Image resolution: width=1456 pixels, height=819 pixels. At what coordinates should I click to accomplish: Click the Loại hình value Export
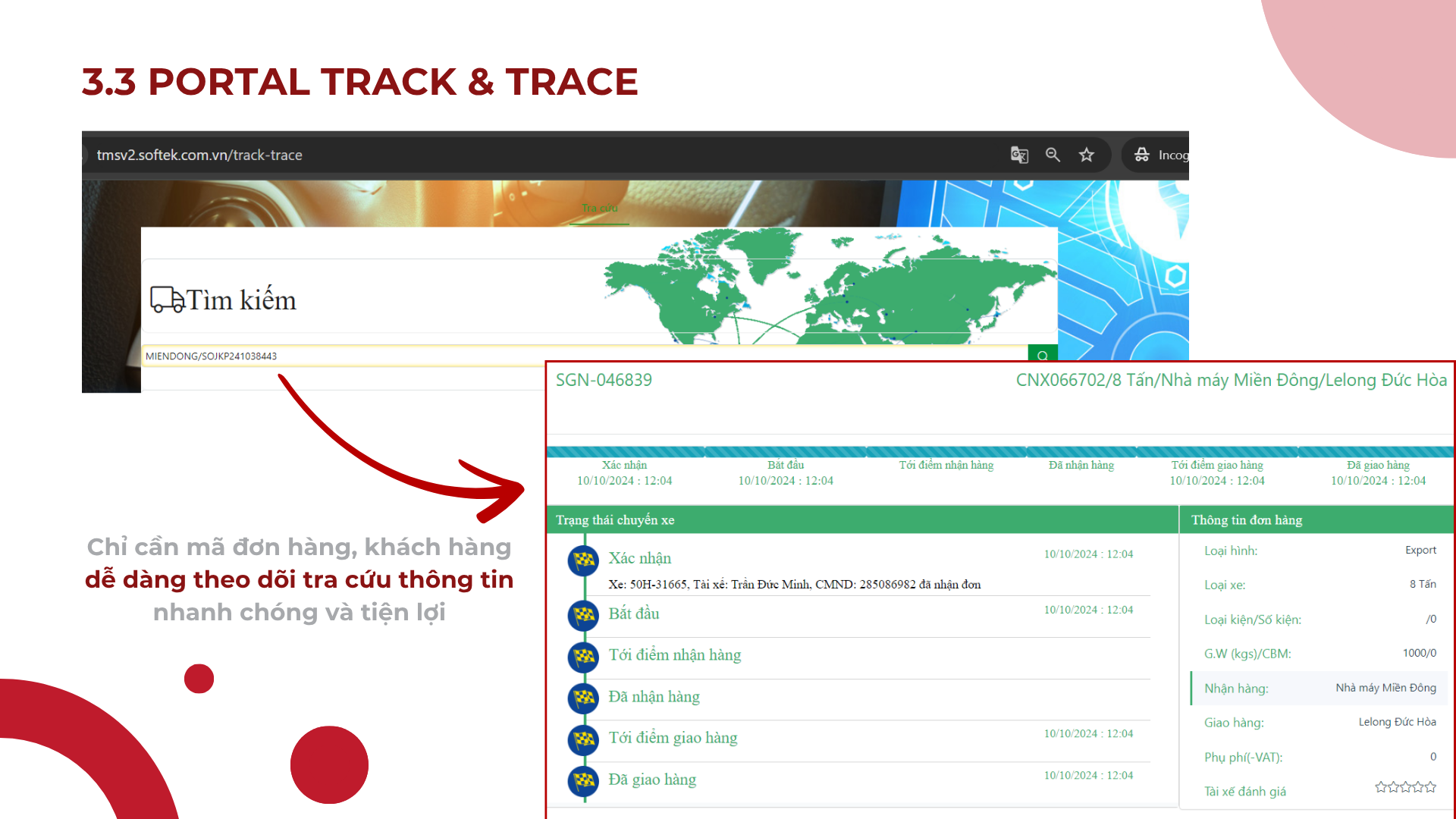(x=1420, y=551)
